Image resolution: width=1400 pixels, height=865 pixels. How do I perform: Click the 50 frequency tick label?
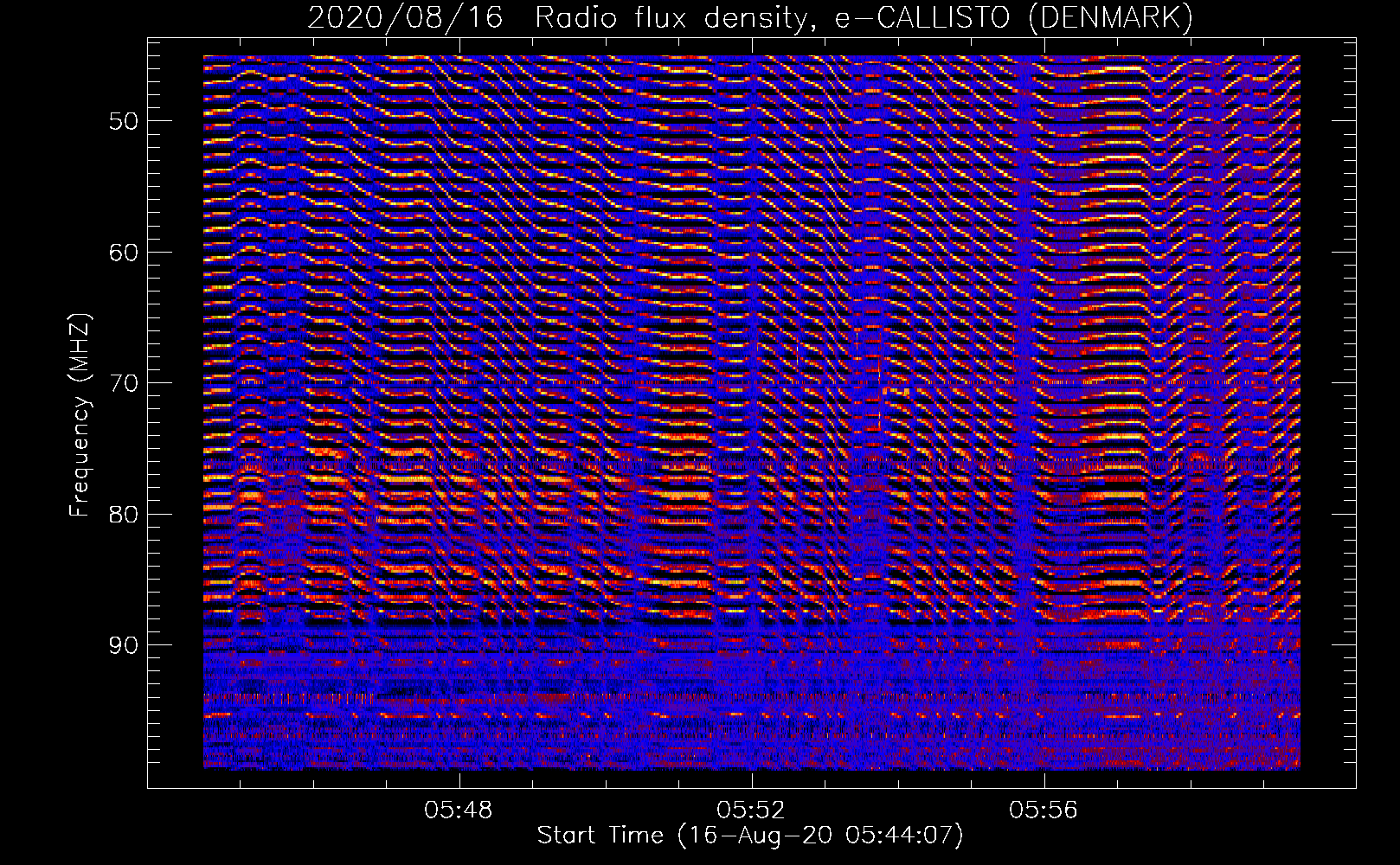click(124, 120)
